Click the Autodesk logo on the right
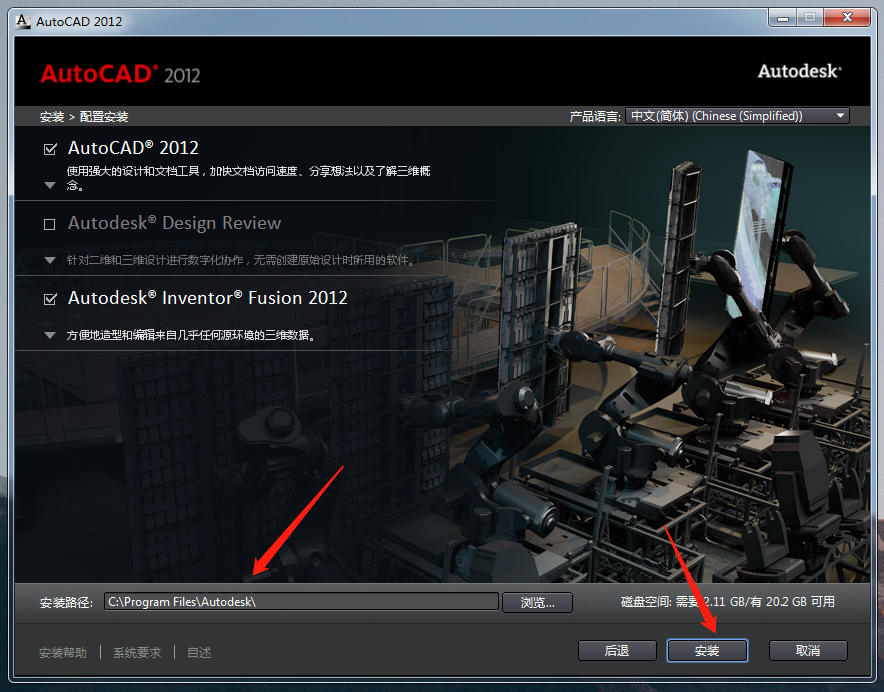 (798, 71)
